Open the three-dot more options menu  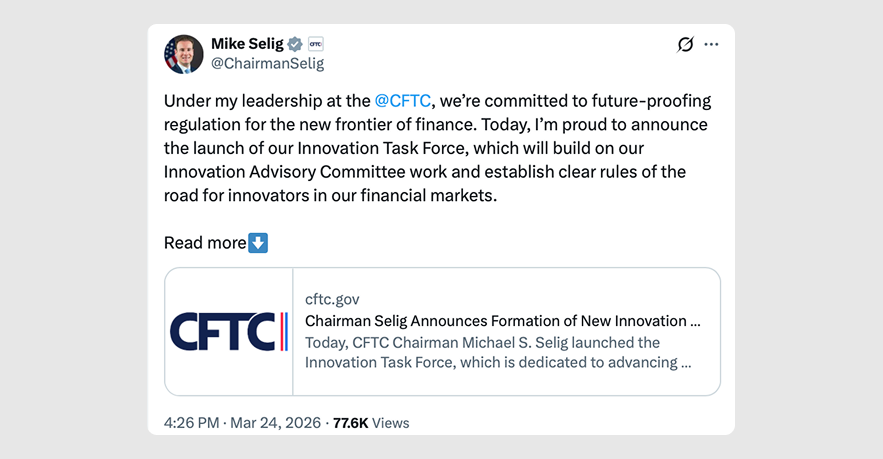click(711, 45)
